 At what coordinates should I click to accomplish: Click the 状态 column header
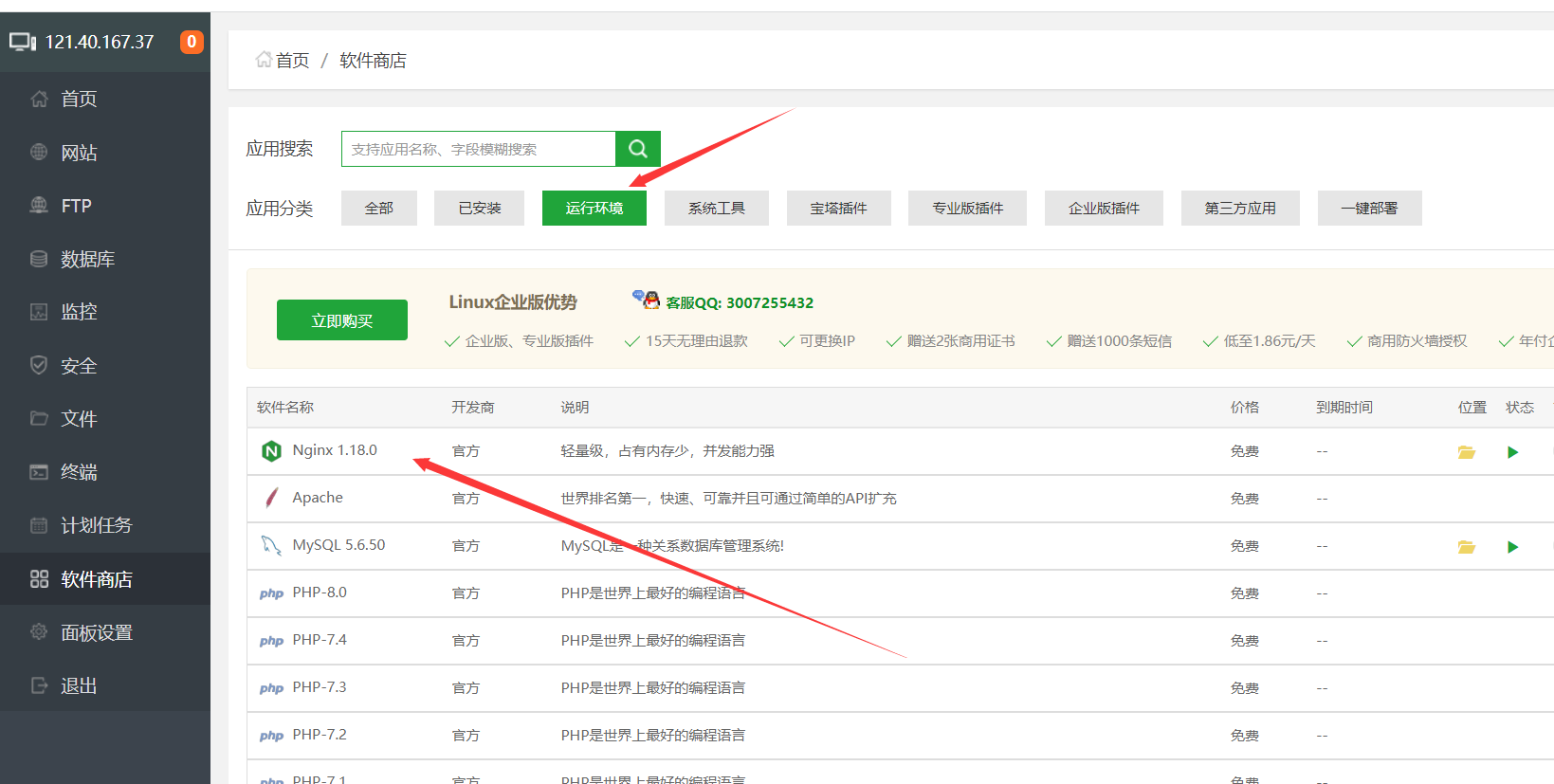coord(1520,407)
